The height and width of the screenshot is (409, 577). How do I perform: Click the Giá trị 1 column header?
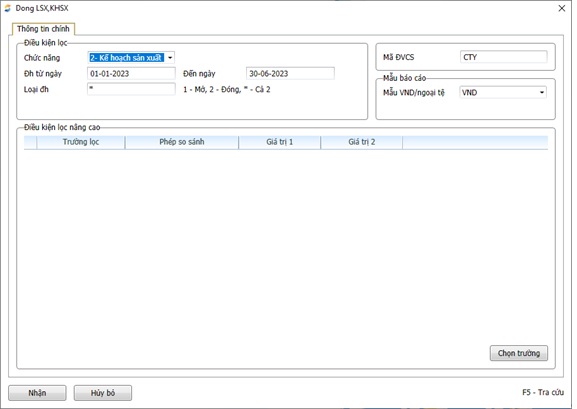click(280, 142)
